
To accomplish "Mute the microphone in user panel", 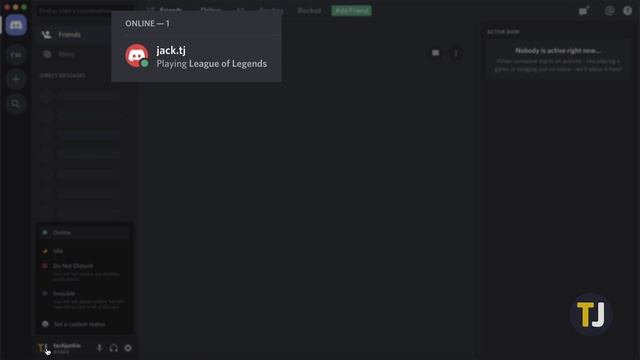I will [99, 348].
